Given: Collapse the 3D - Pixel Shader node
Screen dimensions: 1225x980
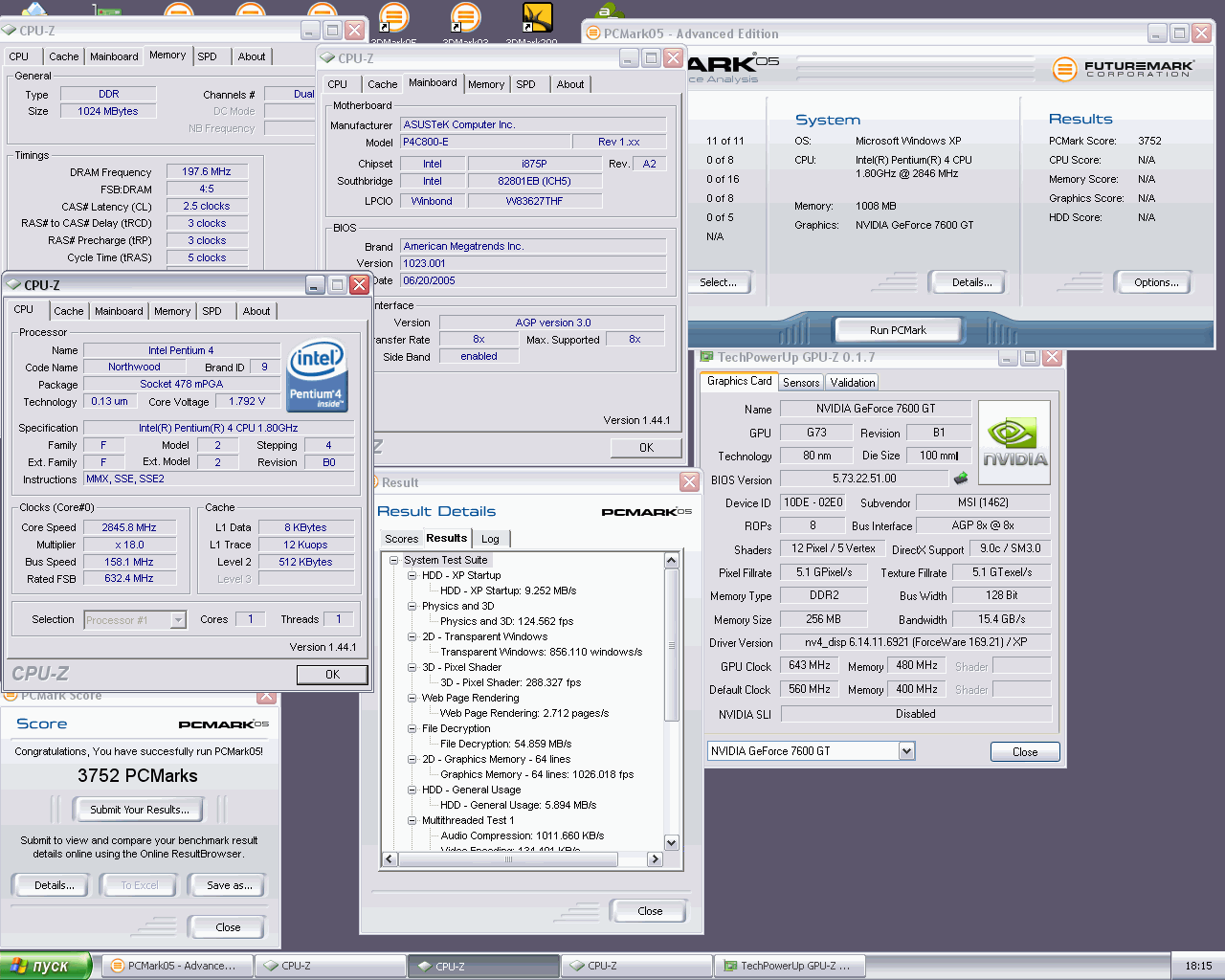Looking at the screenshot, I should click(412, 667).
